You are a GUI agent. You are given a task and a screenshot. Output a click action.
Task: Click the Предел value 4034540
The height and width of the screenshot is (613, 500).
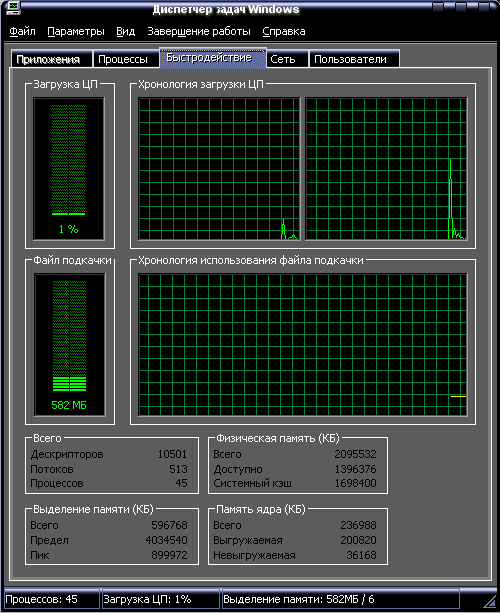pos(167,540)
